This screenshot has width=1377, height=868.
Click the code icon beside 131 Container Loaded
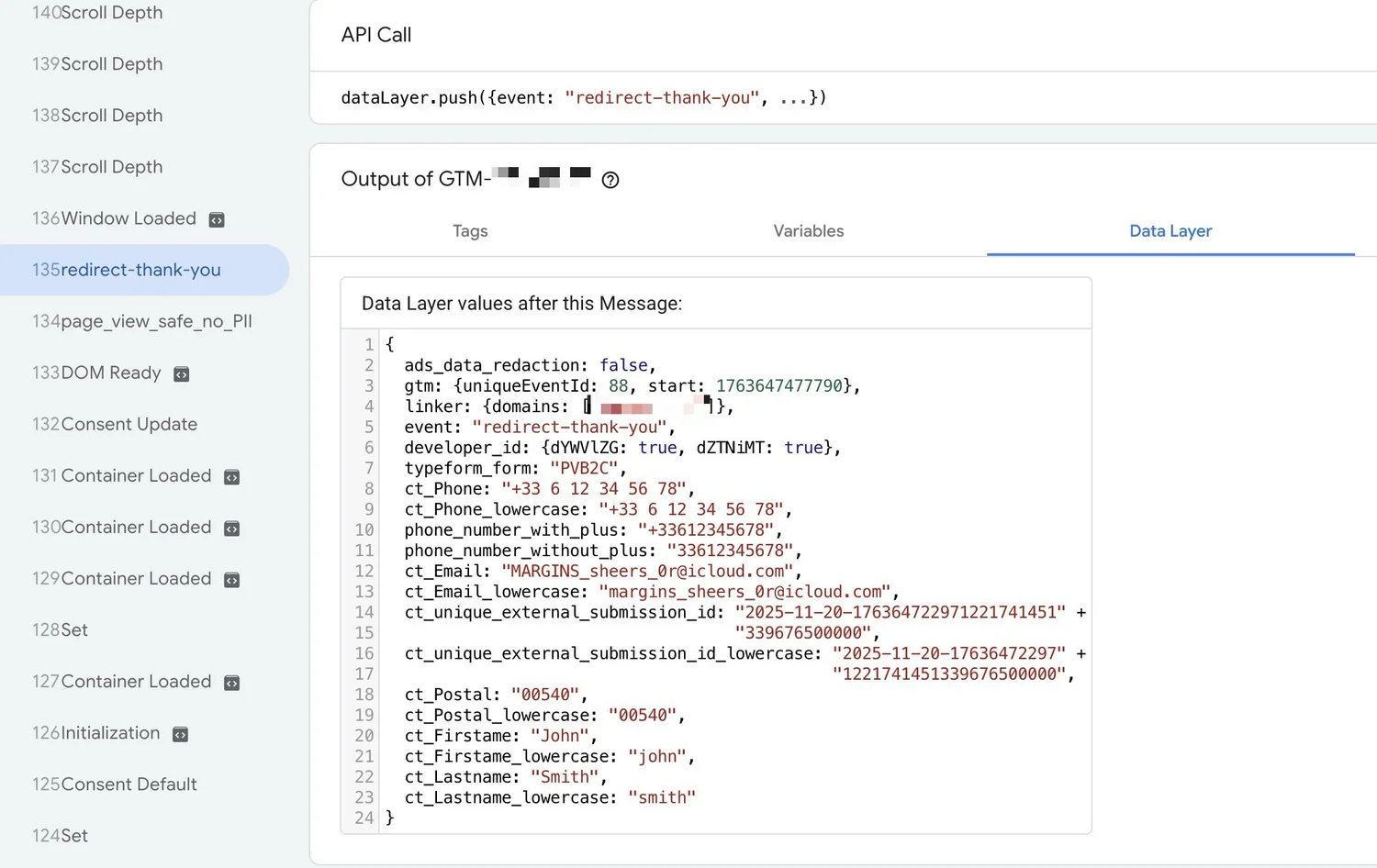point(230,476)
